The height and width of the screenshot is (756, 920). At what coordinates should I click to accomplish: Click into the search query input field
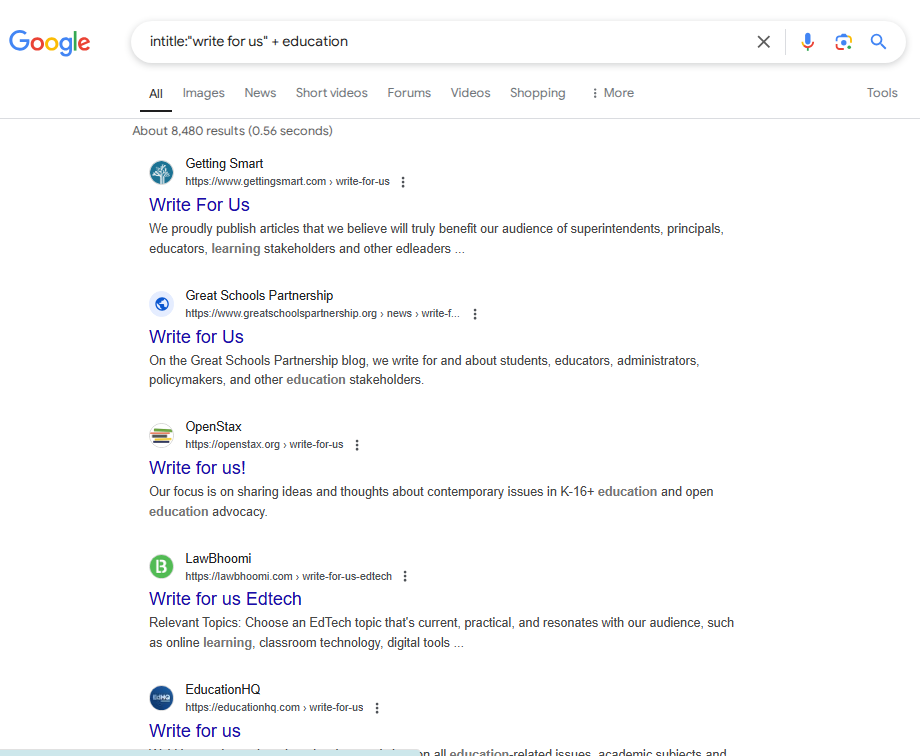click(x=446, y=42)
